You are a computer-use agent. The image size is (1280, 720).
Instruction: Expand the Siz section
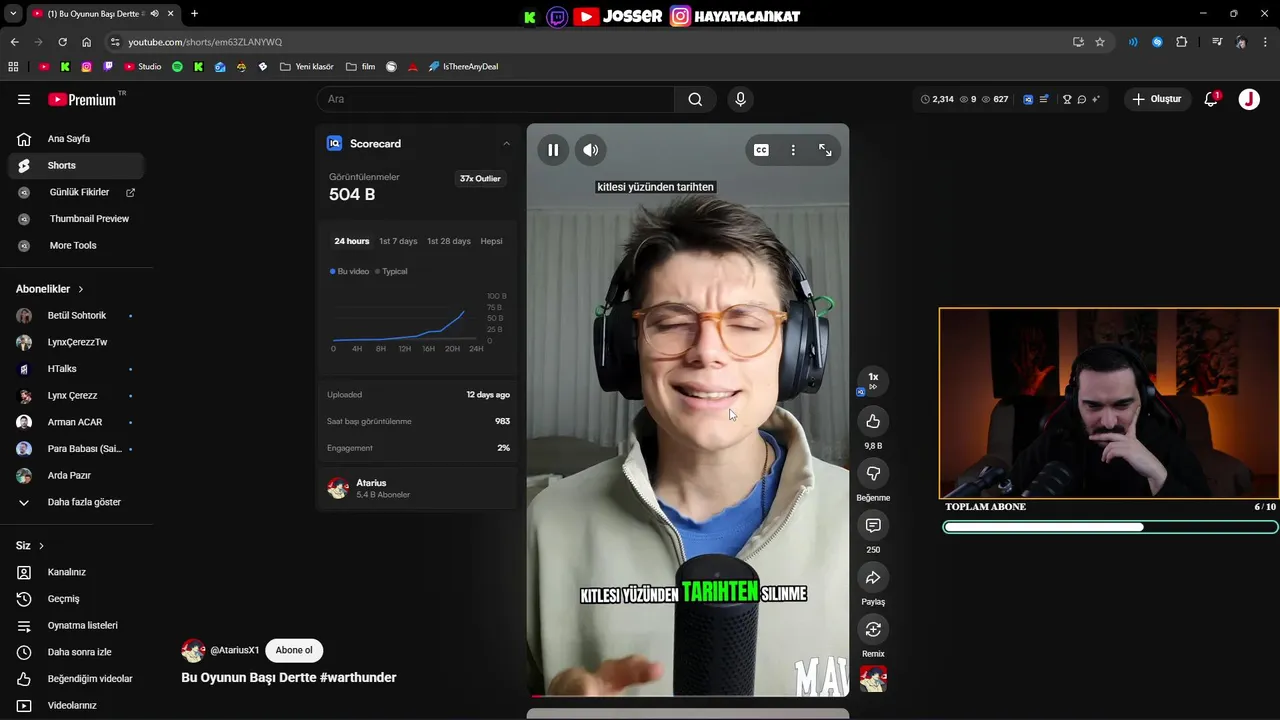pyautogui.click(x=30, y=546)
